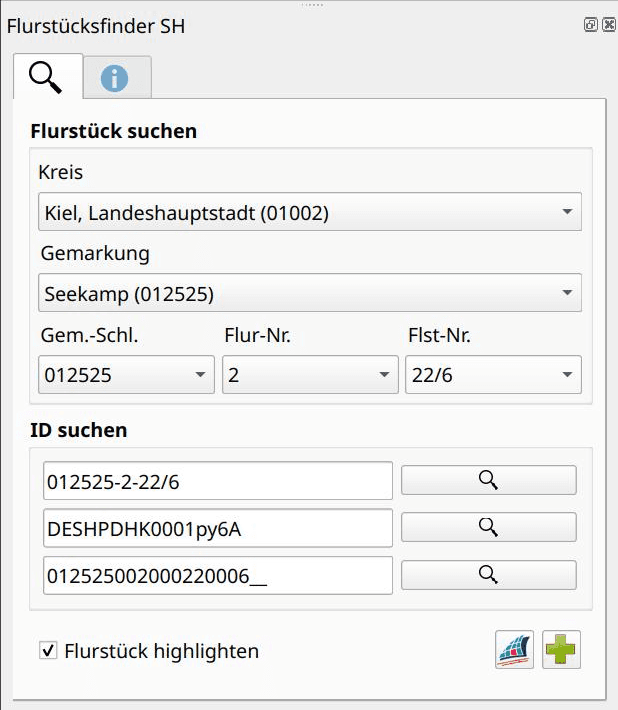Toggle Flurstück highlighten checkbox
The width and height of the screenshot is (618, 710).
click(x=48, y=651)
